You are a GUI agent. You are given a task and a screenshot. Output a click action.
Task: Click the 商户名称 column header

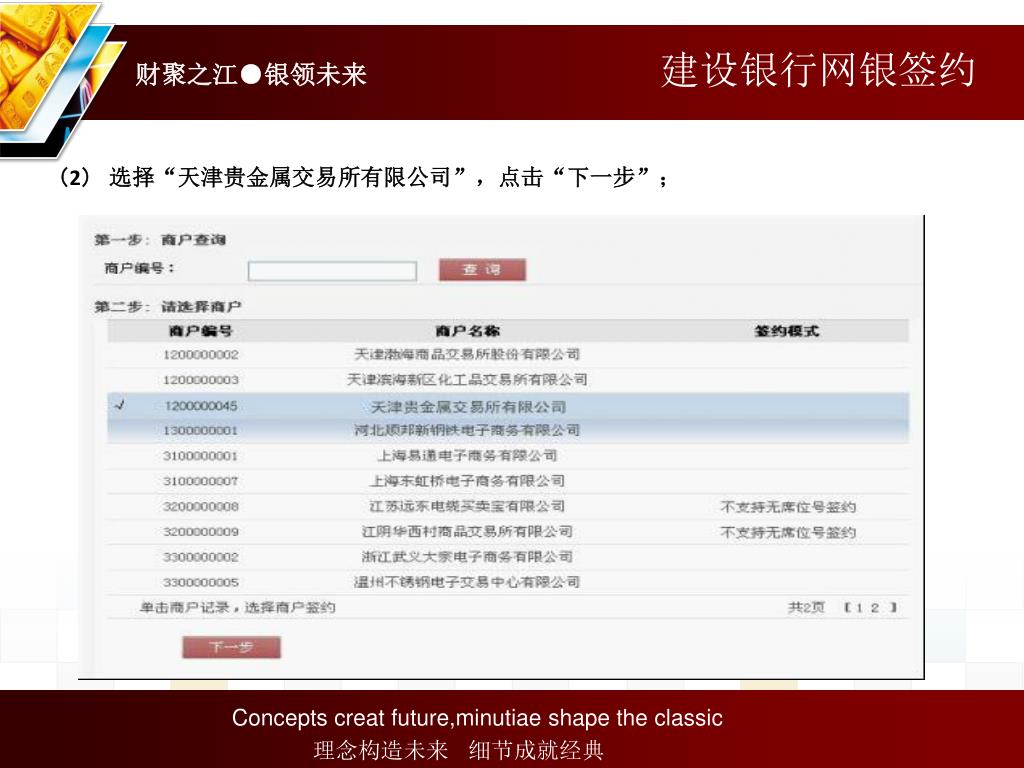468,331
